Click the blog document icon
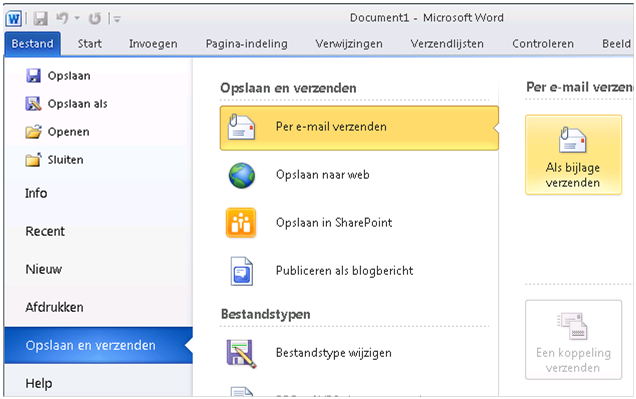636x399 pixels. 242,271
